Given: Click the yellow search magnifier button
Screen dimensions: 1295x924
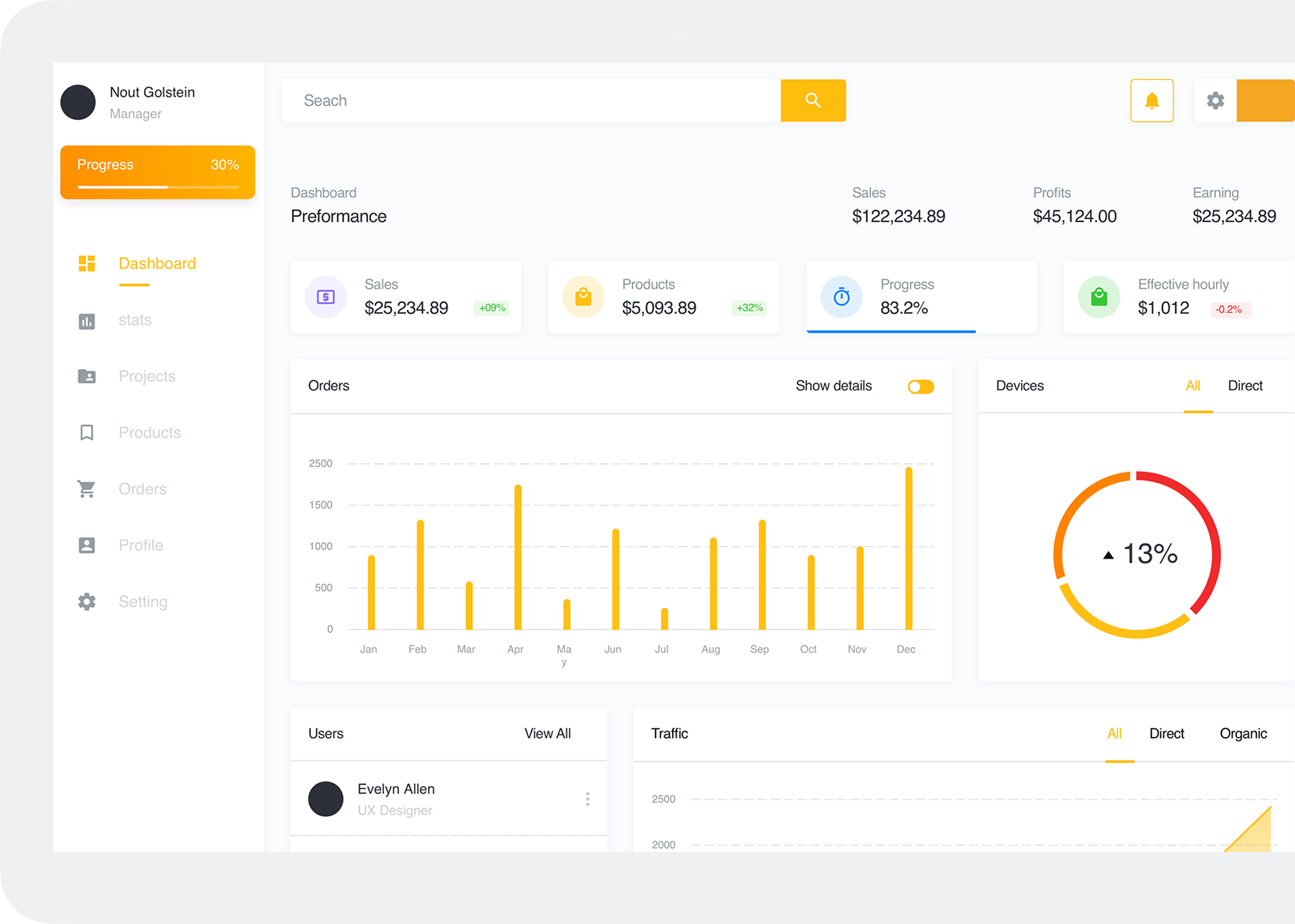Looking at the screenshot, I should point(813,101).
